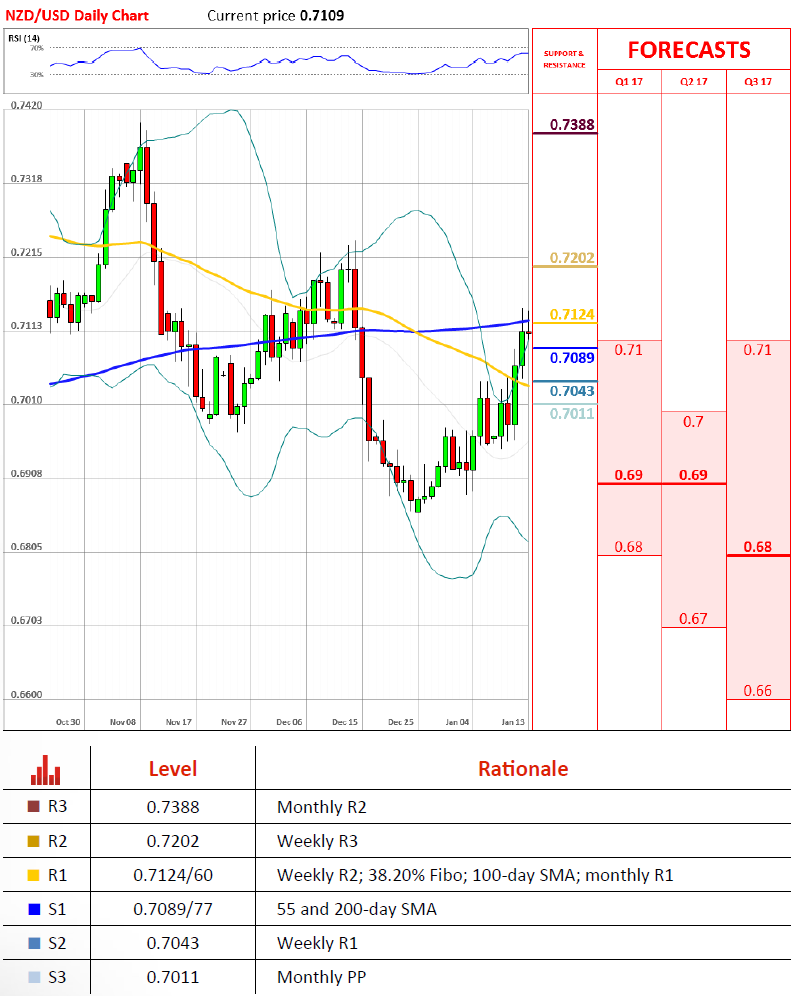Click the Level column header in table

pyautogui.click(x=173, y=769)
